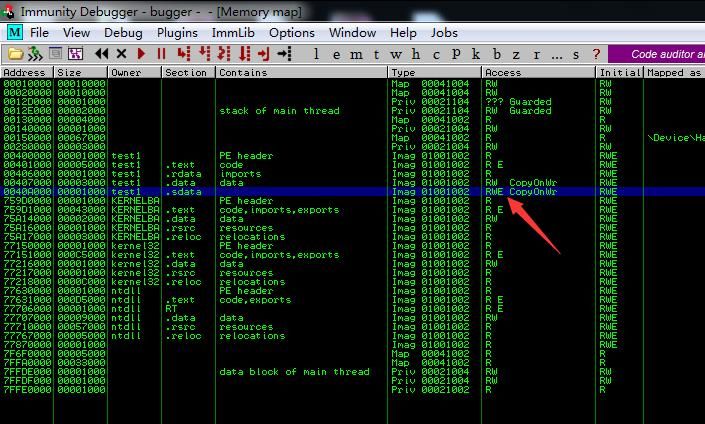This screenshot has width=705, height=424.
Task: Open file with the folder icon
Action: (x=15, y=54)
